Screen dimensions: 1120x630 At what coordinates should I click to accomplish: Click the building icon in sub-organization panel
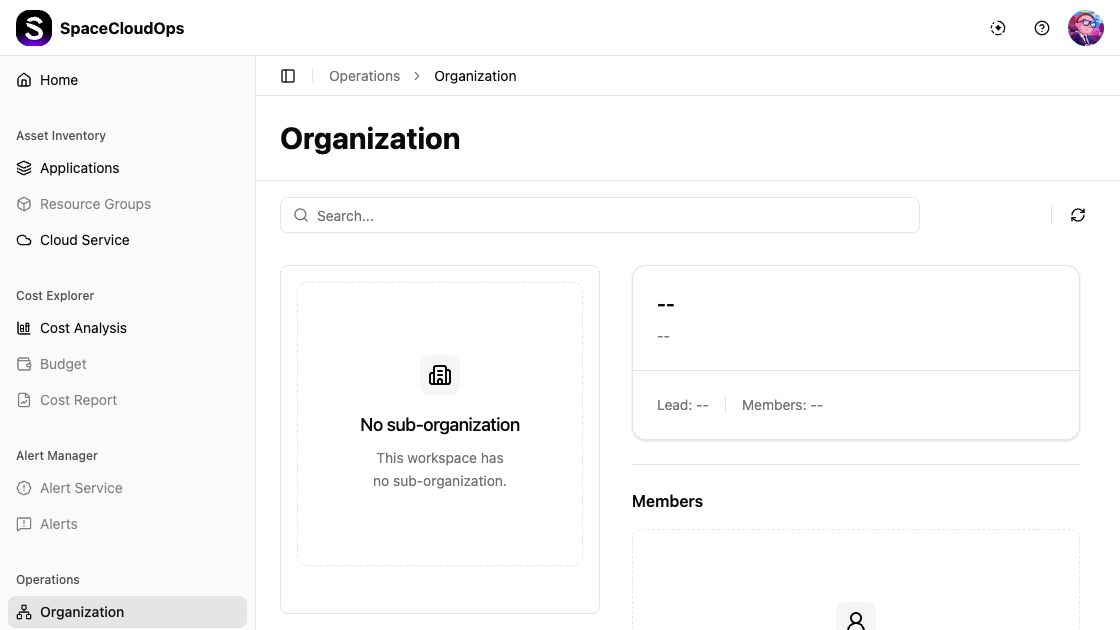click(440, 375)
